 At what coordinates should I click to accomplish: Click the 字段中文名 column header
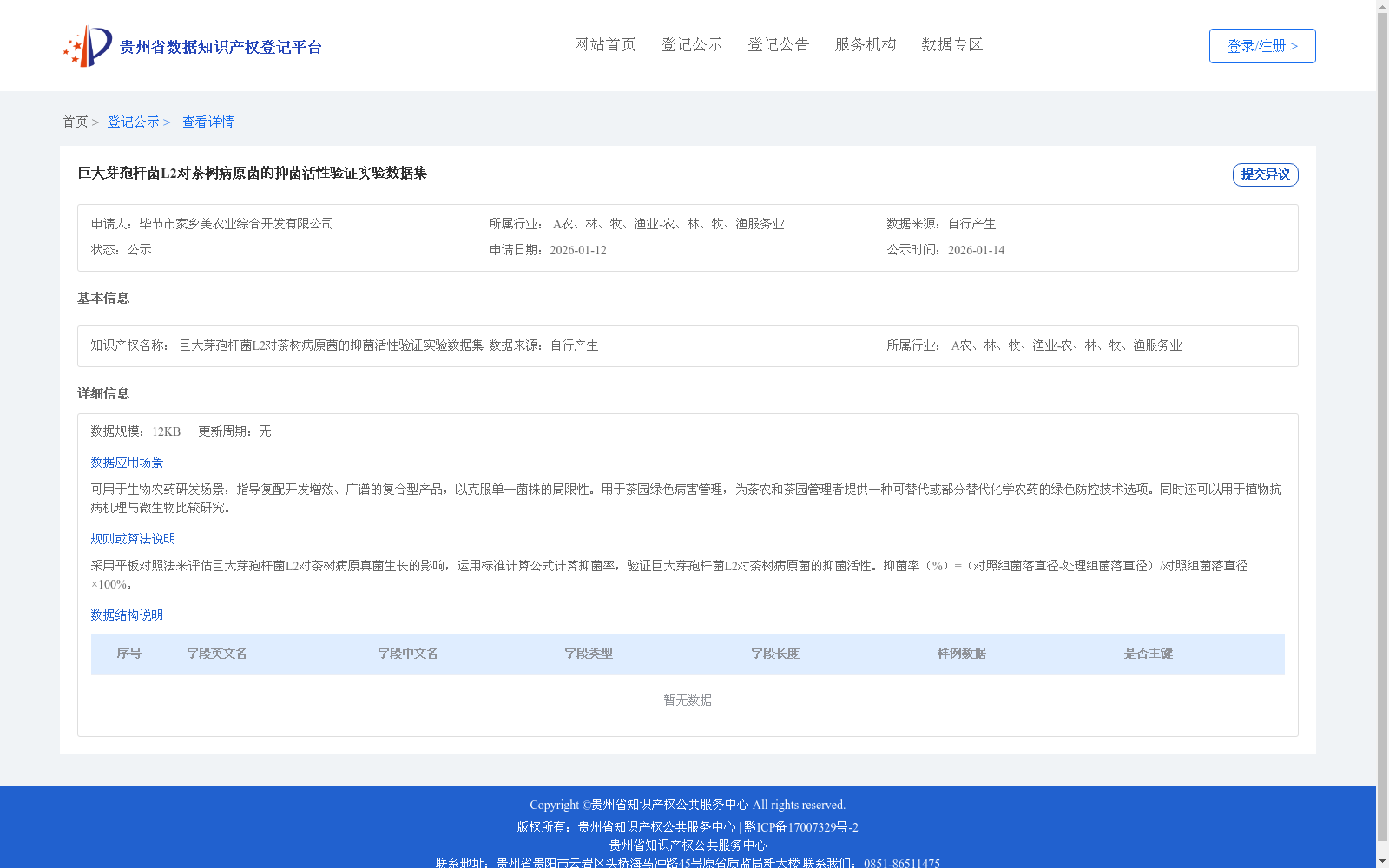407,654
